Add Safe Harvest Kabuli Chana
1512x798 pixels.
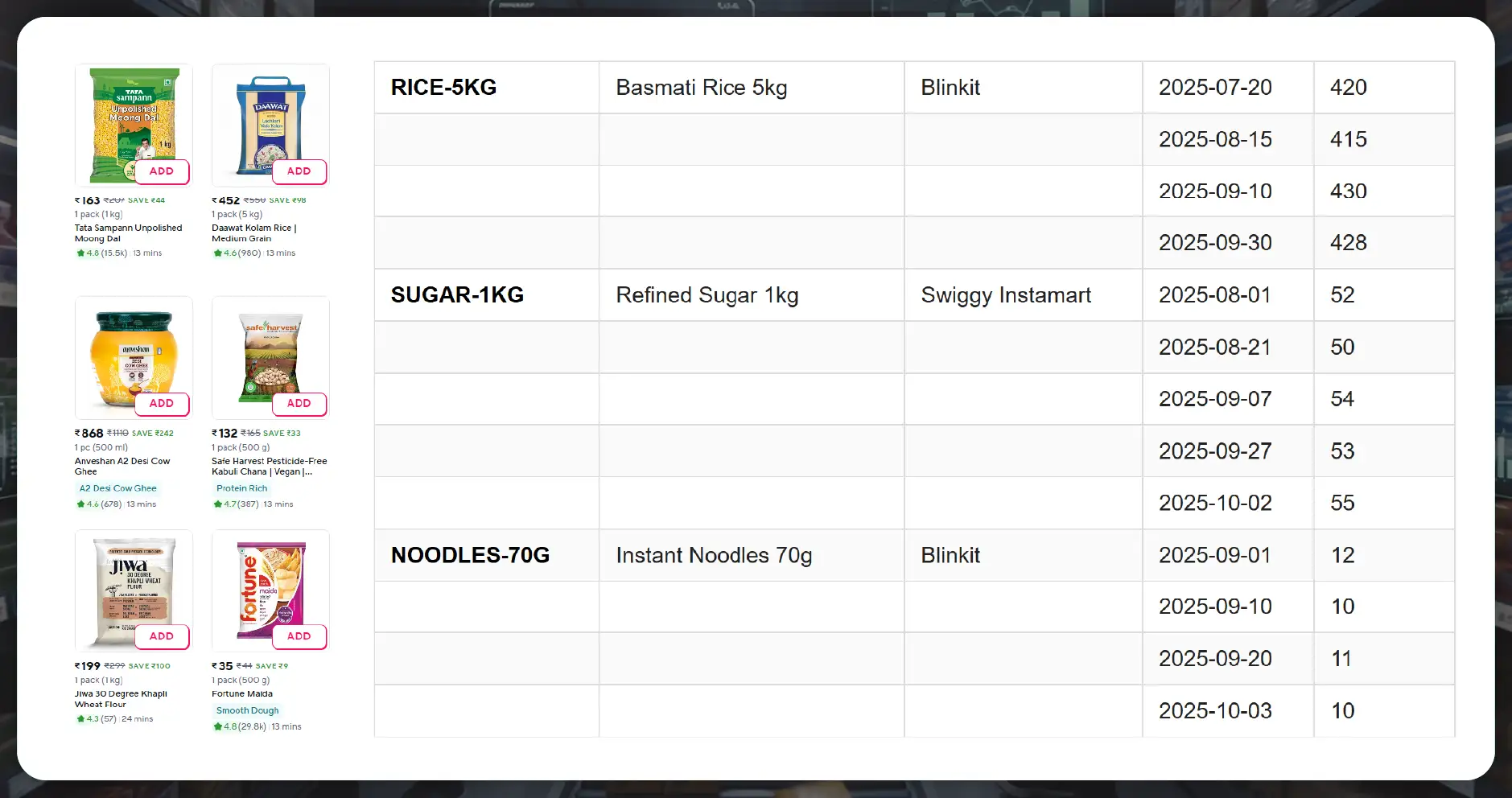[299, 404]
